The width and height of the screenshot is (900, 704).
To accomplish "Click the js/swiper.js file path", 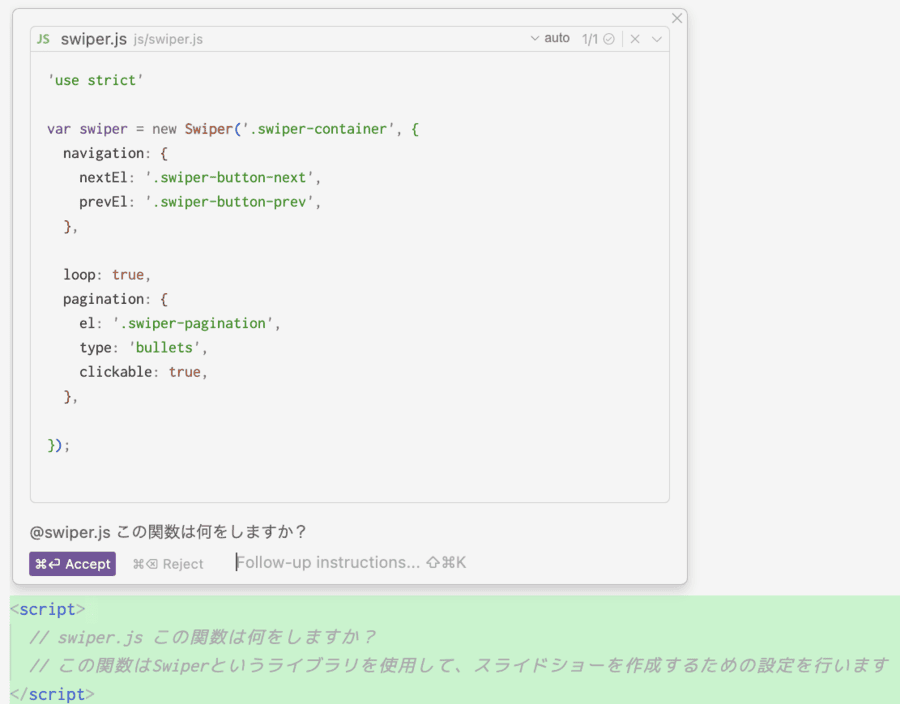I will [x=168, y=40].
